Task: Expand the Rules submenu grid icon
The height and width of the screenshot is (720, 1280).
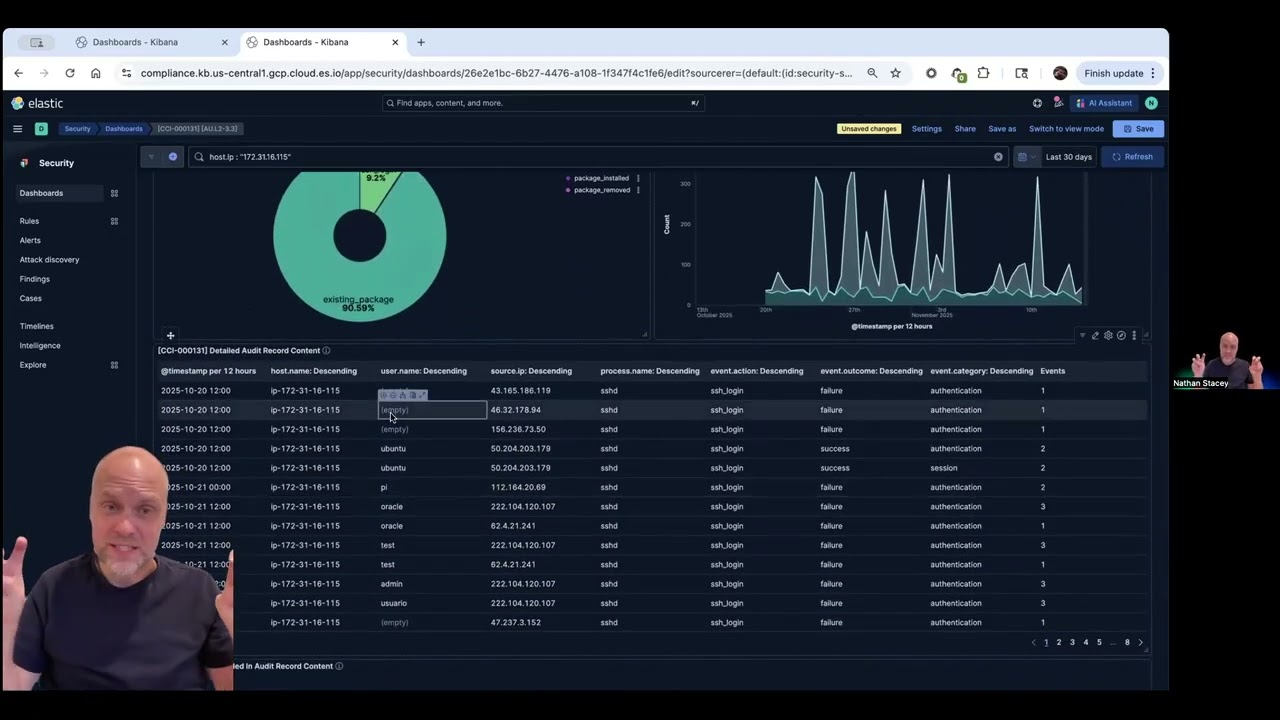Action: pyautogui.click(x=114, y=221)
